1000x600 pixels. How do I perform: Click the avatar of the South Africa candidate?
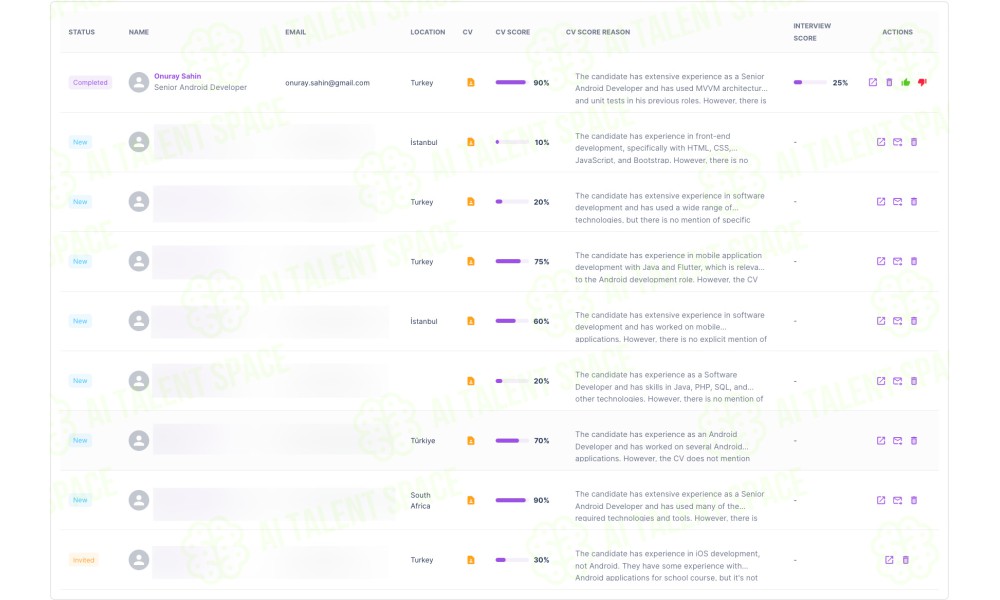click(x=138, y=501)
